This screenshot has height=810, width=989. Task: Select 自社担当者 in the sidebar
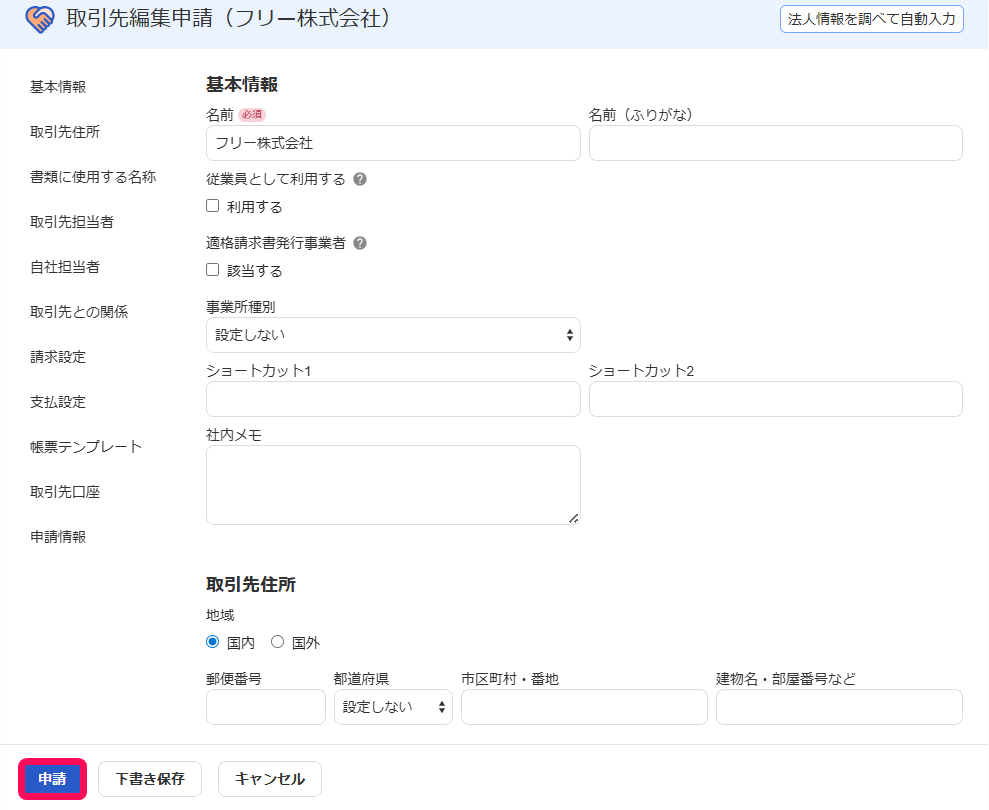point(65,267)
